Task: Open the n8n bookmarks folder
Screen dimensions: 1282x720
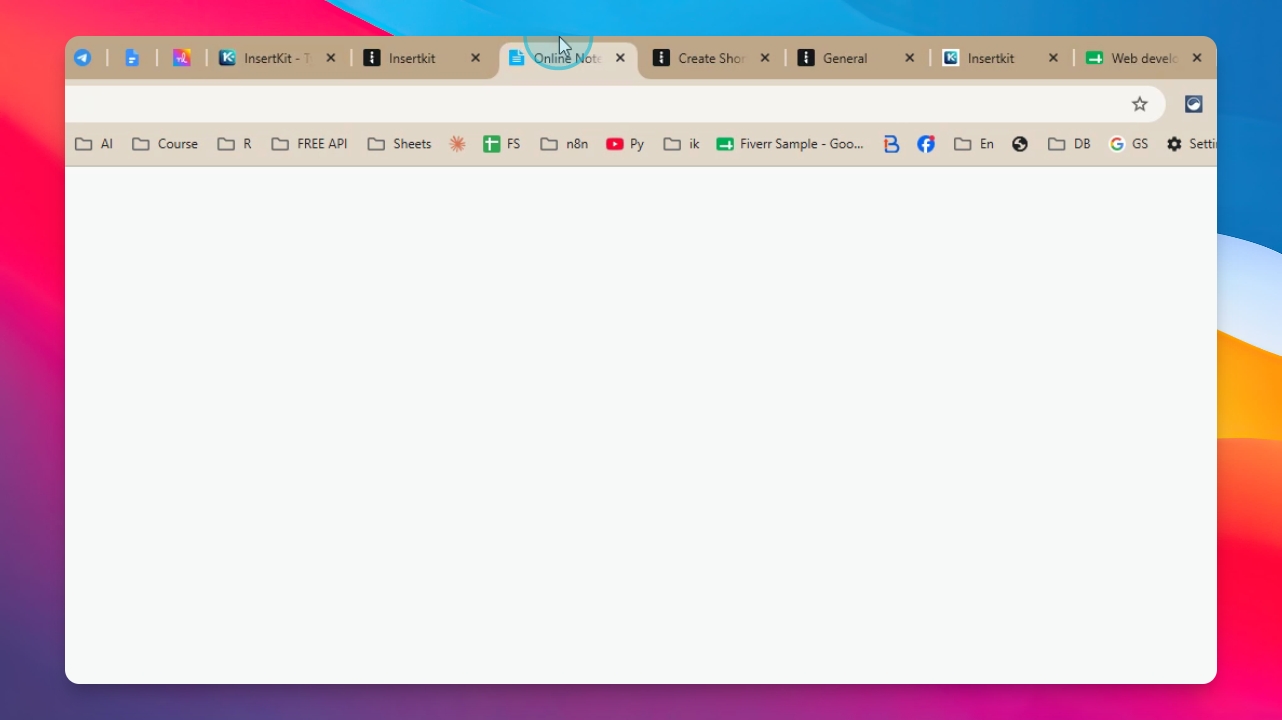Action: [564, 144]
